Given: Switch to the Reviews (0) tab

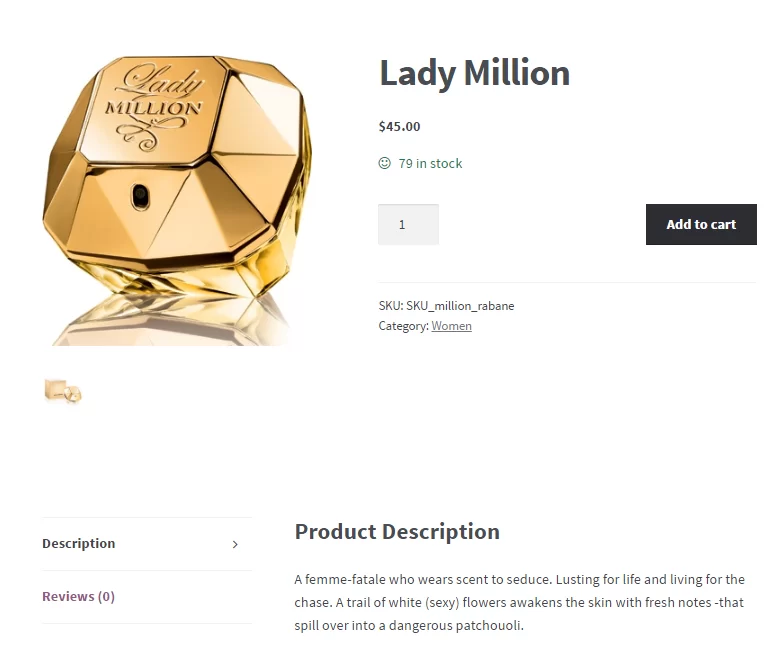Looking at the screenshot, I should [x=78, y=597].
